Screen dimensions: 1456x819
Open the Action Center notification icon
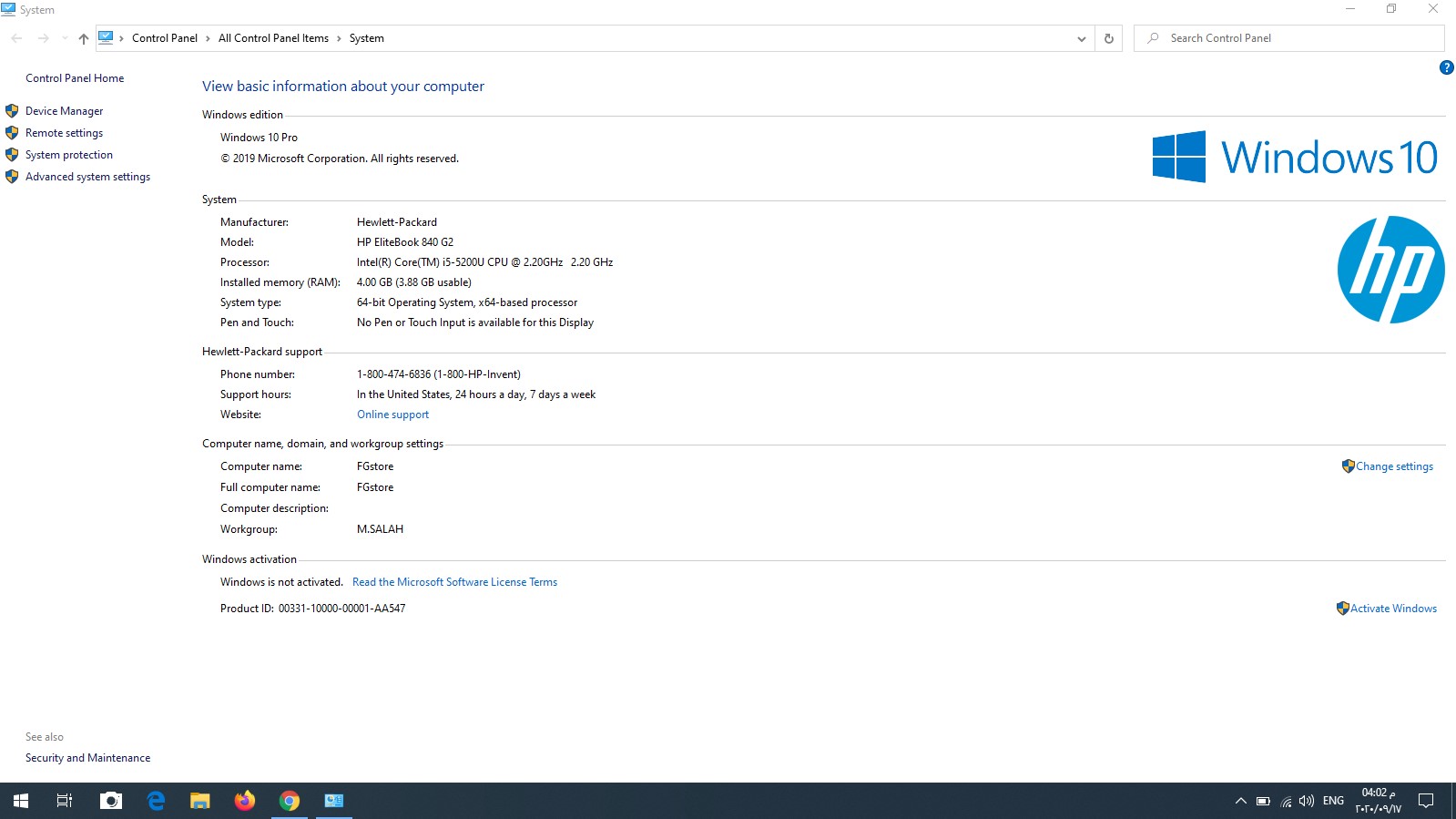(x=1426, y=801)
